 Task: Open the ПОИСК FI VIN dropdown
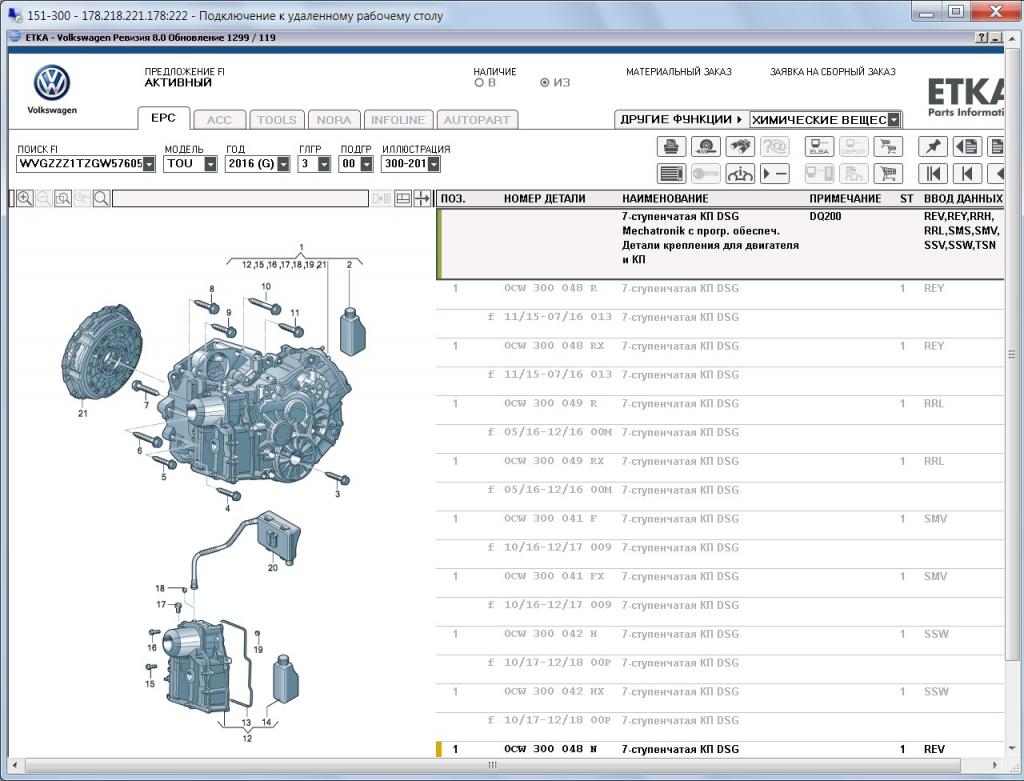click(x=149, y=164)
